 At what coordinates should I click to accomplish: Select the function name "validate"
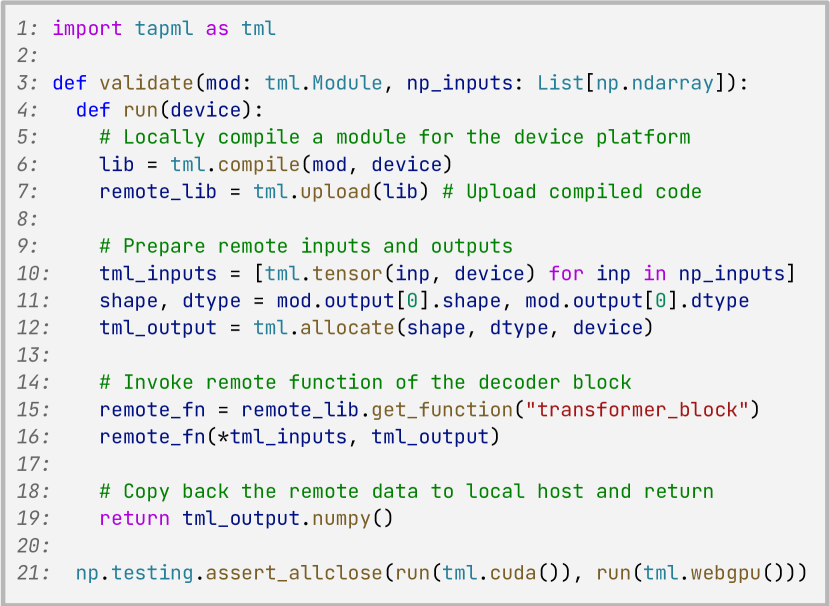click(x=147, y=83)
